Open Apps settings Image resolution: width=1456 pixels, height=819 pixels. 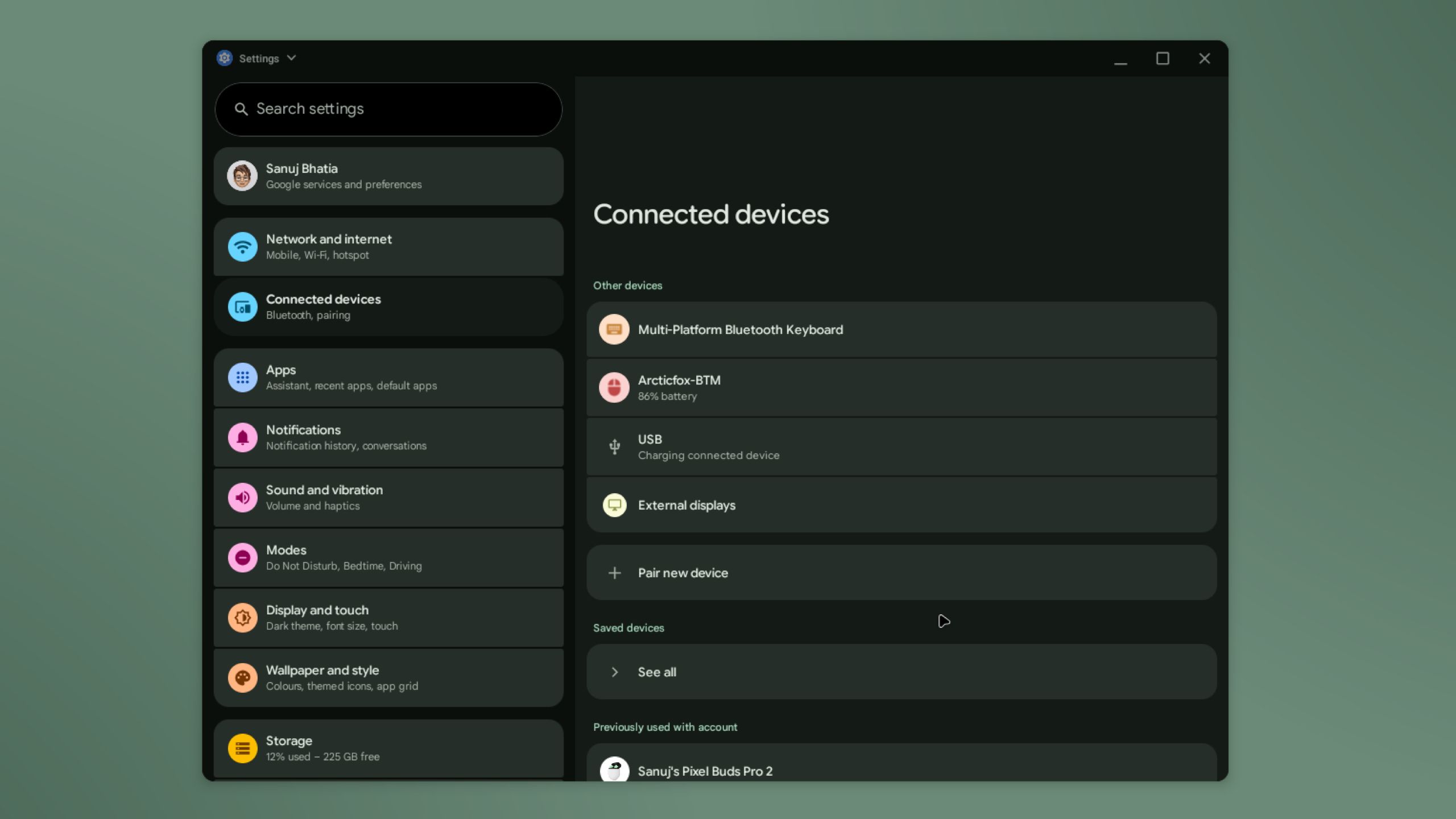pos(388,378)
